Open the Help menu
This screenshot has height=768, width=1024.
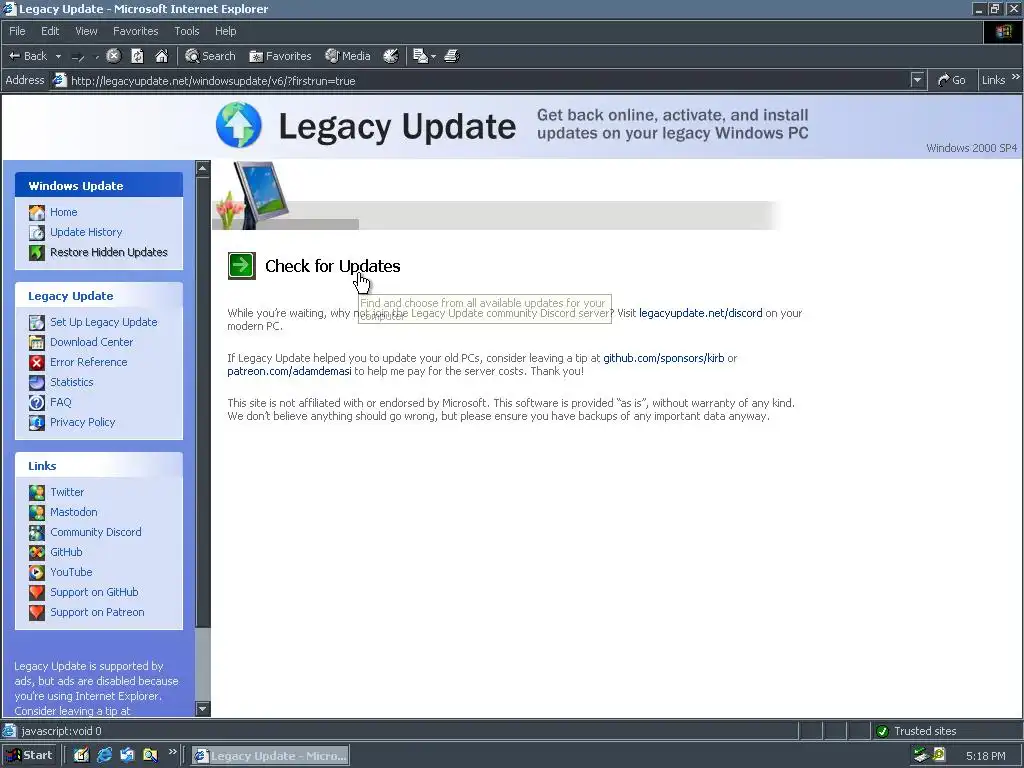click(x=225, y=31)
